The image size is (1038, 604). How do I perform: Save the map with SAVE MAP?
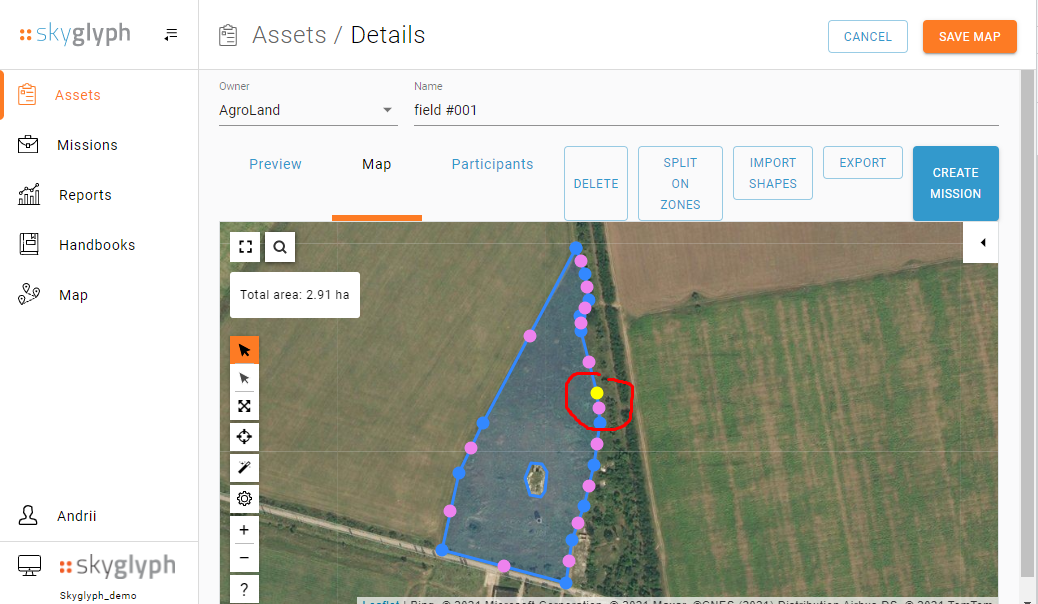(969, 36)
